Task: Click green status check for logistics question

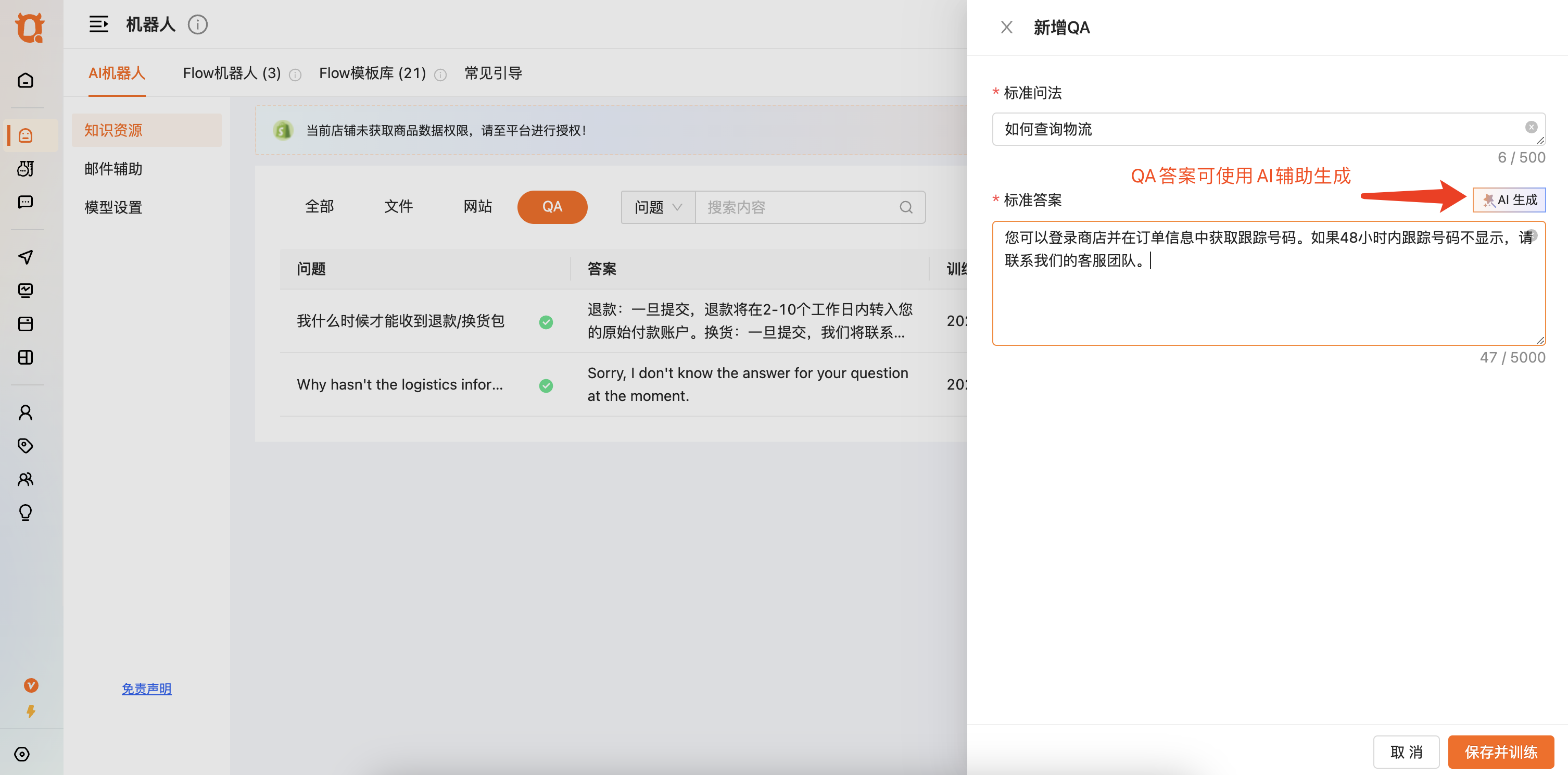Action: (x=546, y=385)
